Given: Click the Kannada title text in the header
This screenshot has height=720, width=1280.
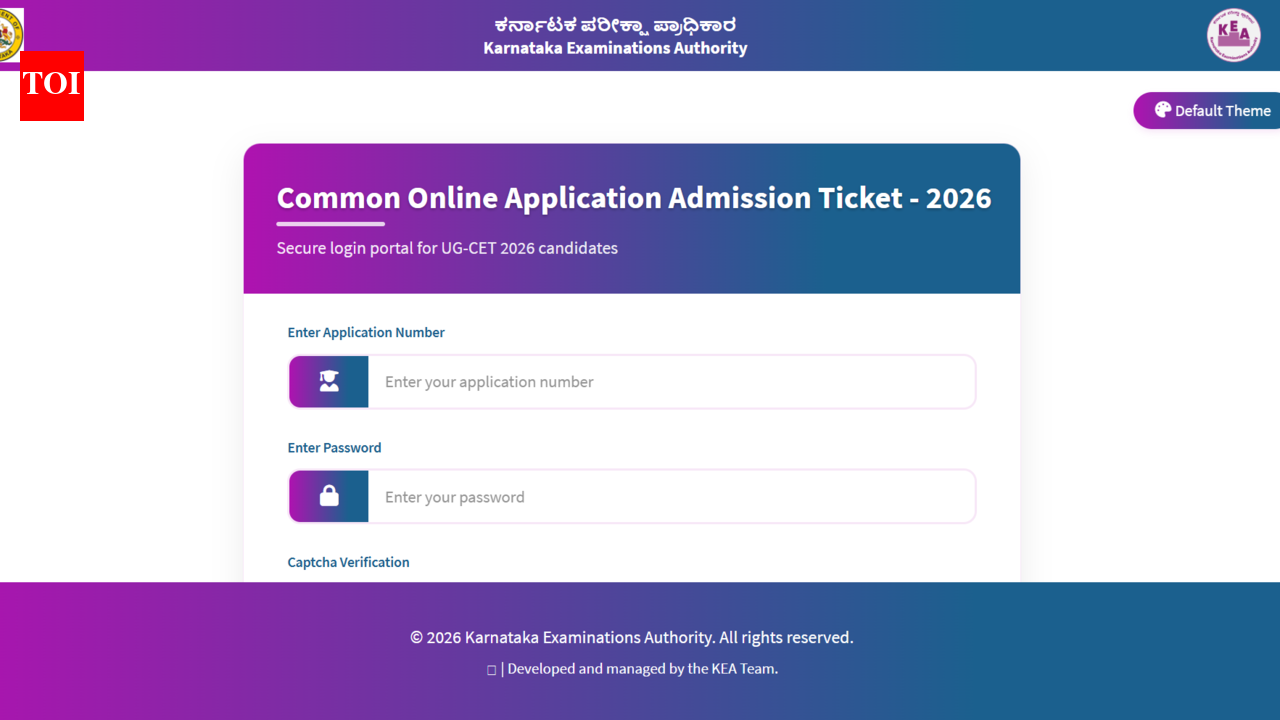Looking at the screenshot, I should coord(615,25).
